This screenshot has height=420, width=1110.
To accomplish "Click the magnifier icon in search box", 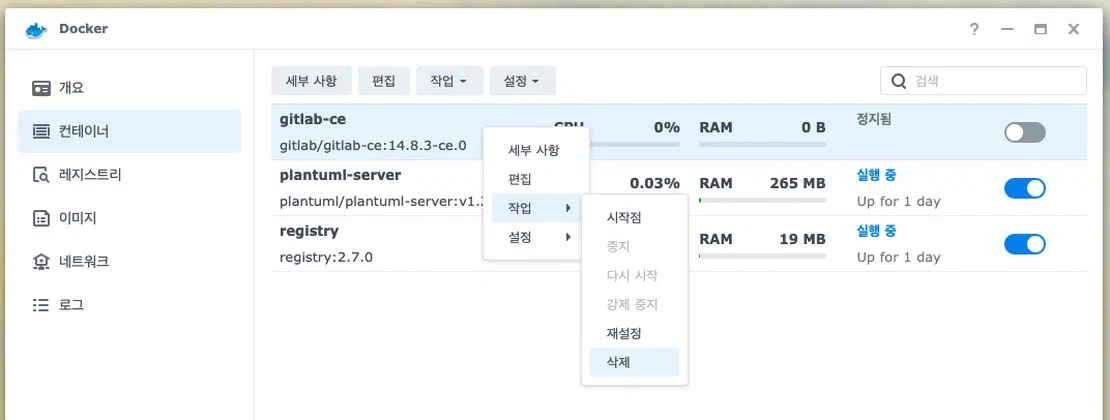I will (x=899, y=81).
